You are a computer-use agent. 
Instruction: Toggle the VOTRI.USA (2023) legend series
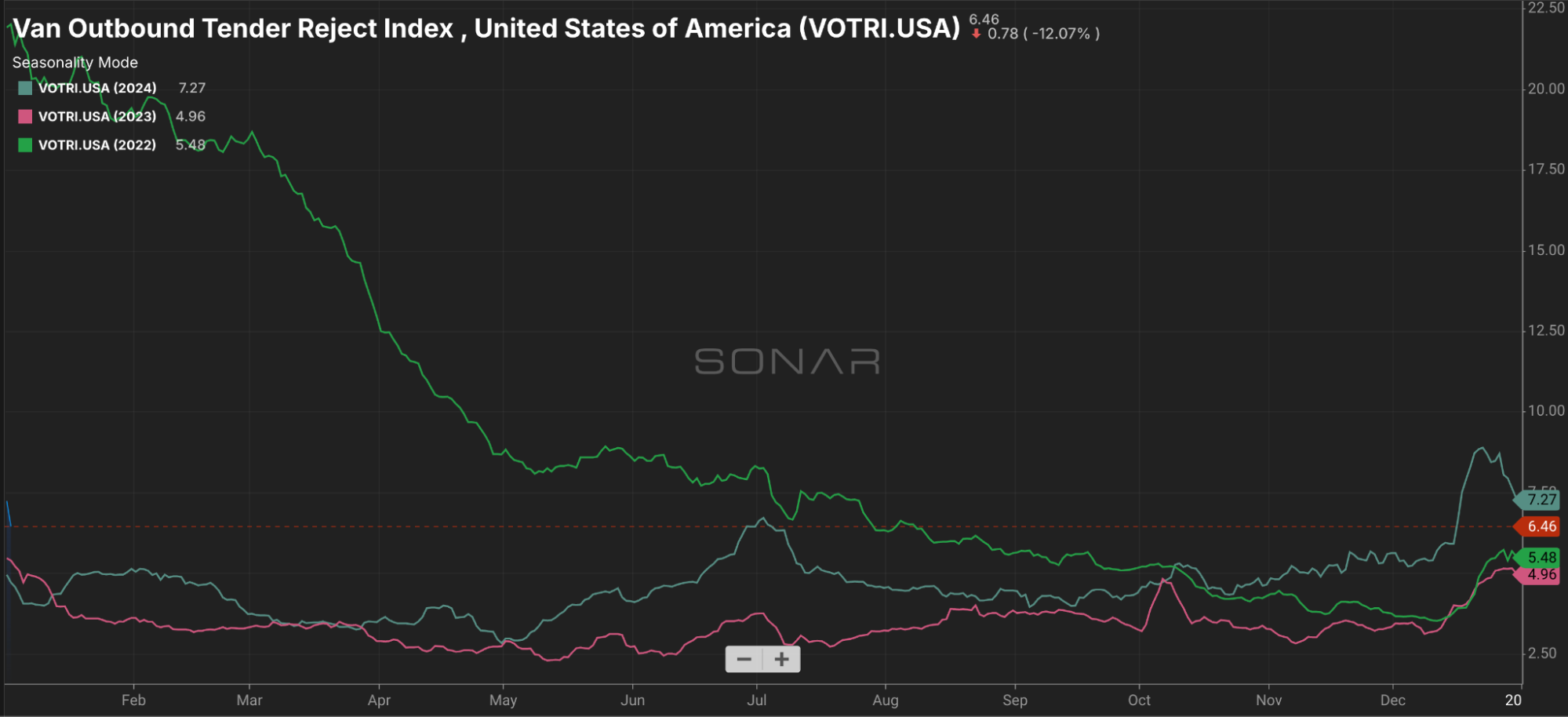[x=97, y=116]
